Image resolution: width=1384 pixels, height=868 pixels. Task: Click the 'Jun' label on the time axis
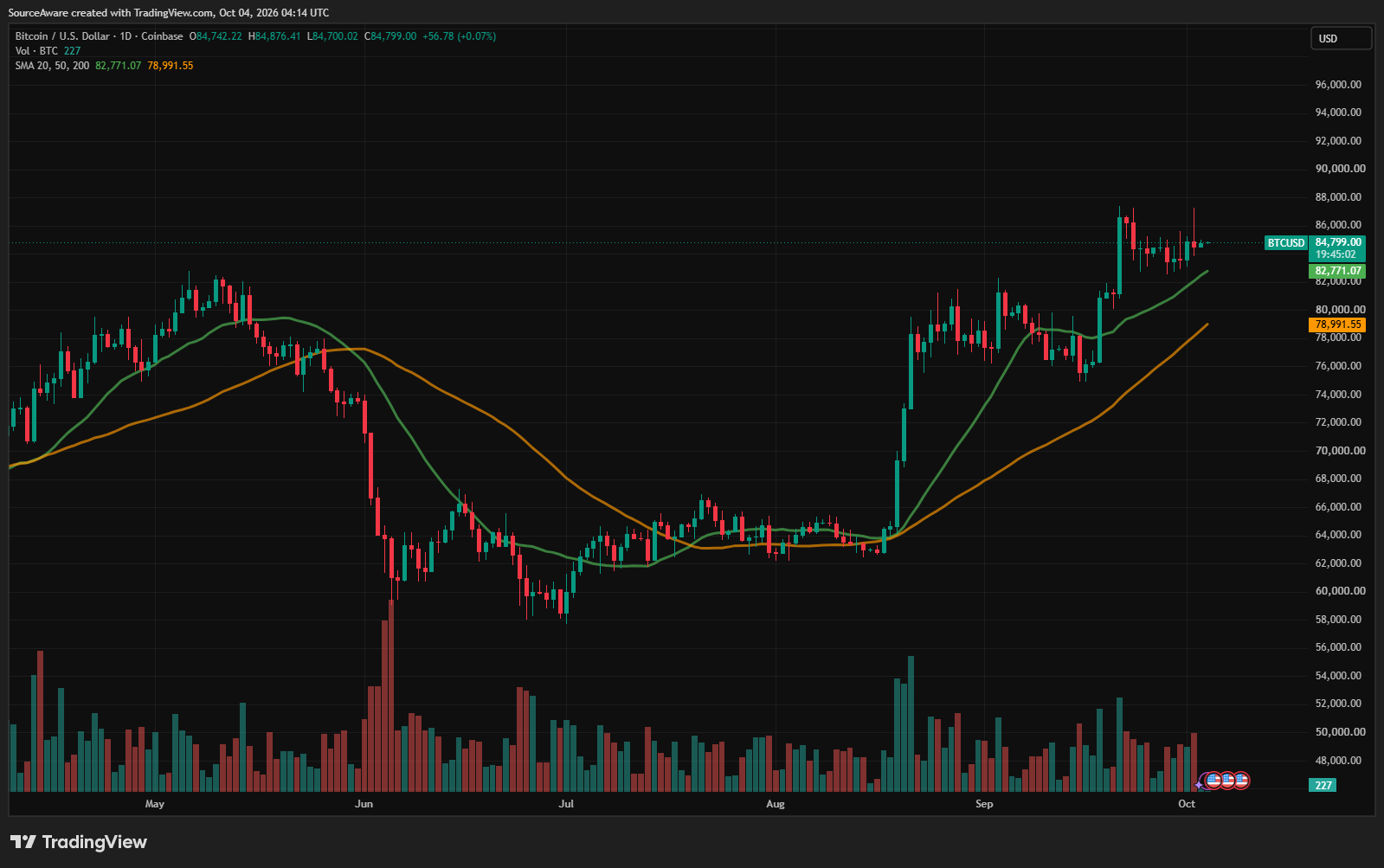pos(364,804)
